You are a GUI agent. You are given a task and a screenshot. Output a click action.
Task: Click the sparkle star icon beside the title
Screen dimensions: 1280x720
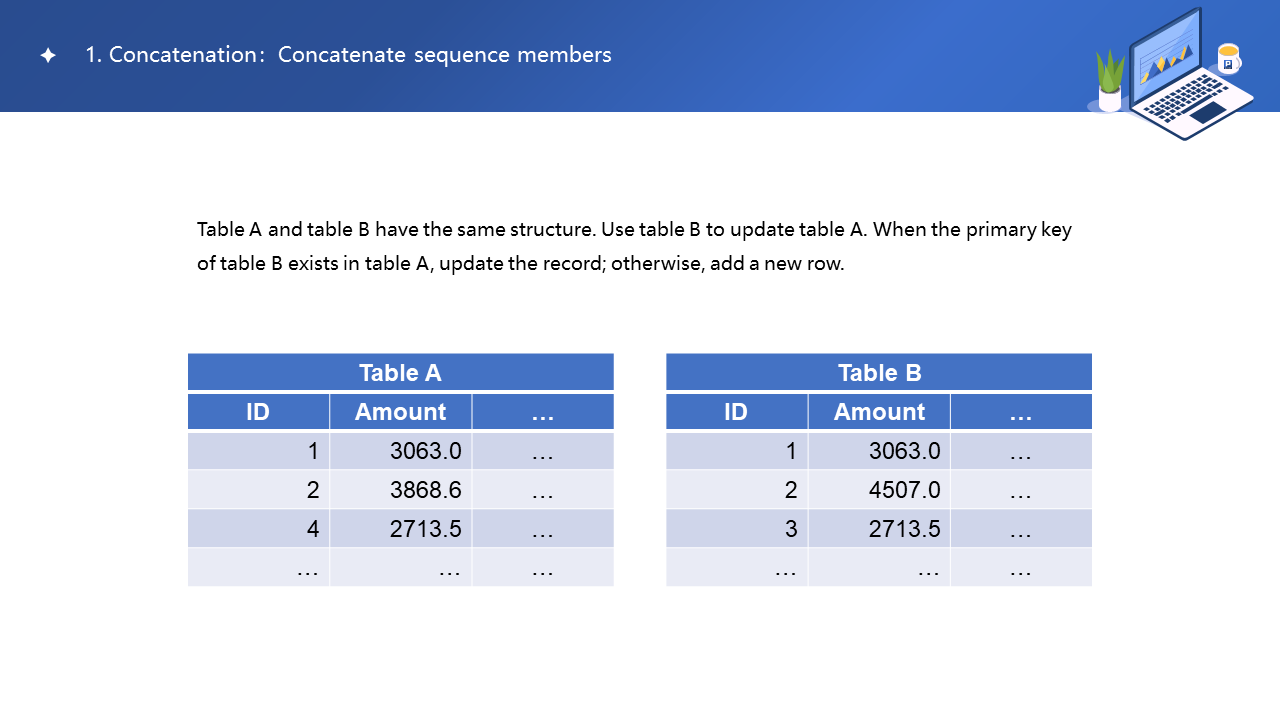(x=48, y=56)
